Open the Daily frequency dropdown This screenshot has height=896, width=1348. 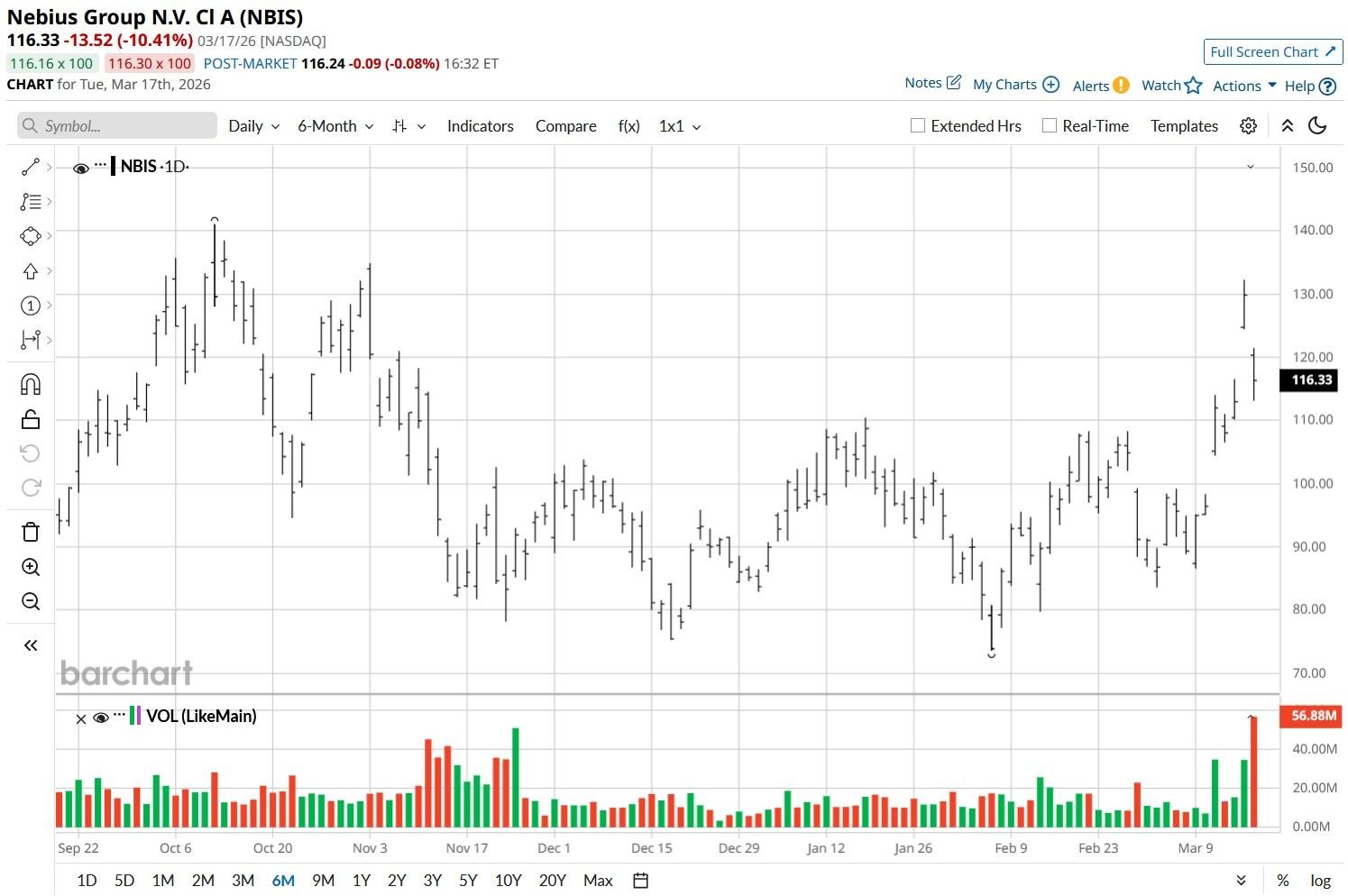253,126
